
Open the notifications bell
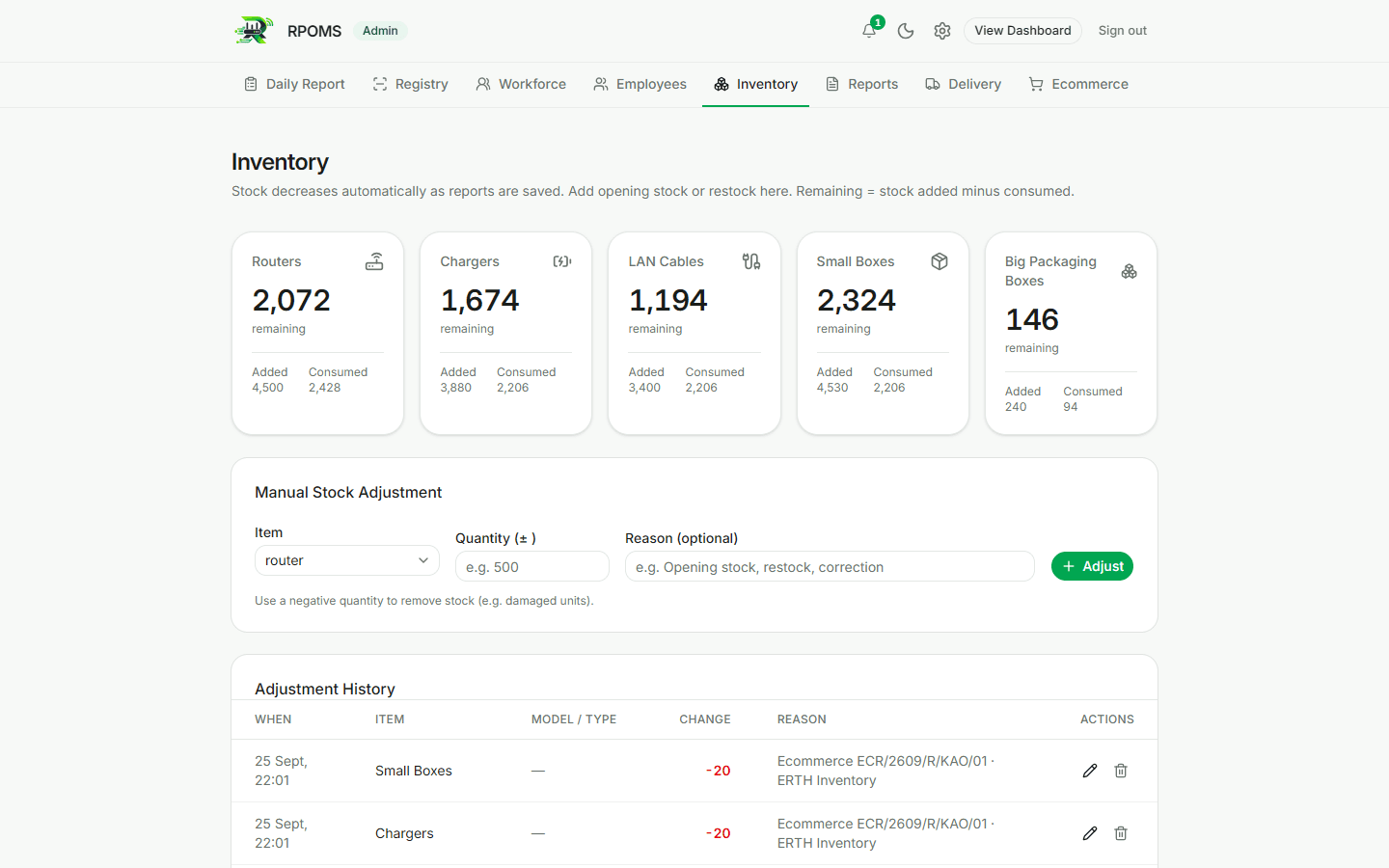(869, 31)
